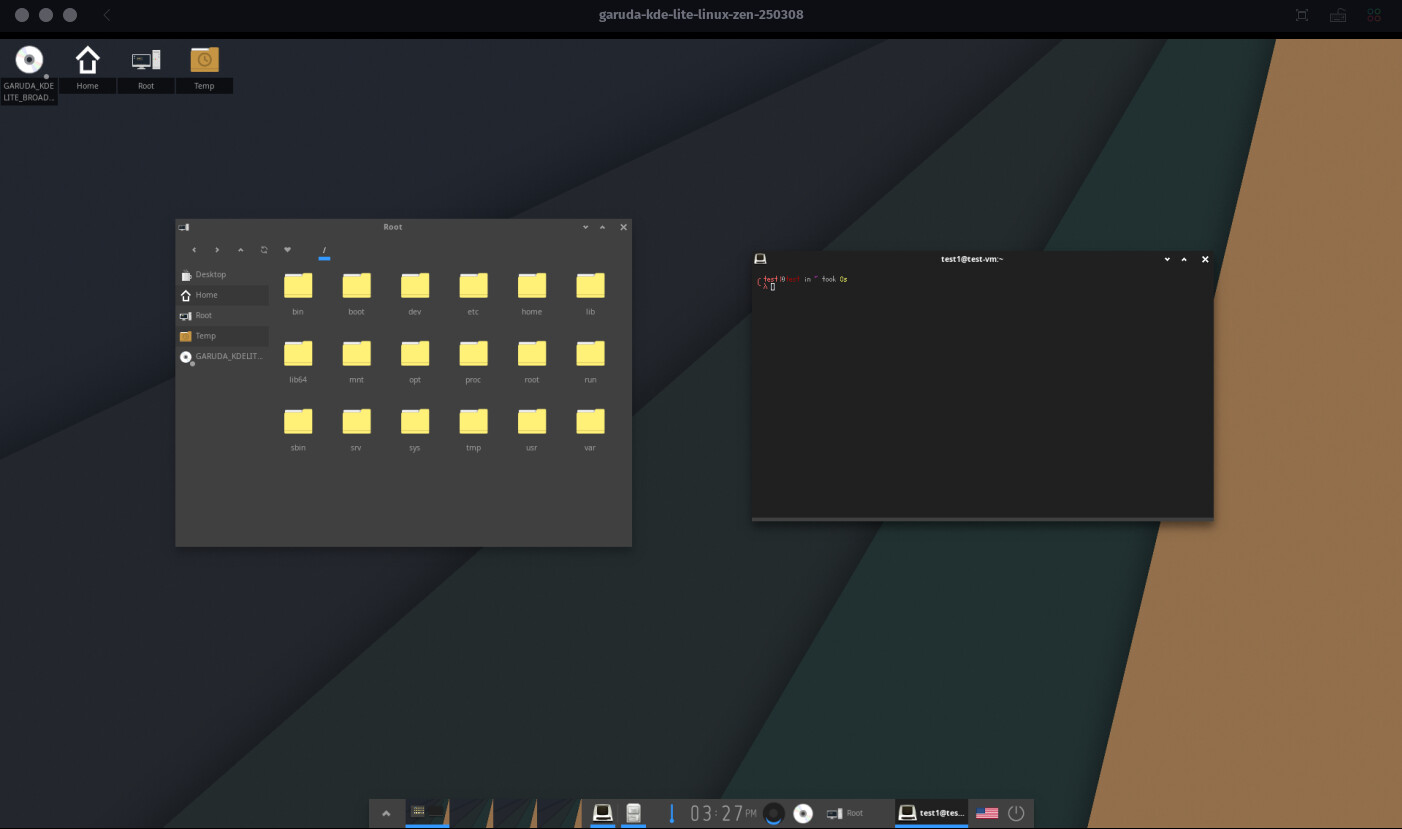Image resolution: width=1402 pixels, height=829 pixels.
Task: Open the circular system monitor applet
Action: point(773,813)
